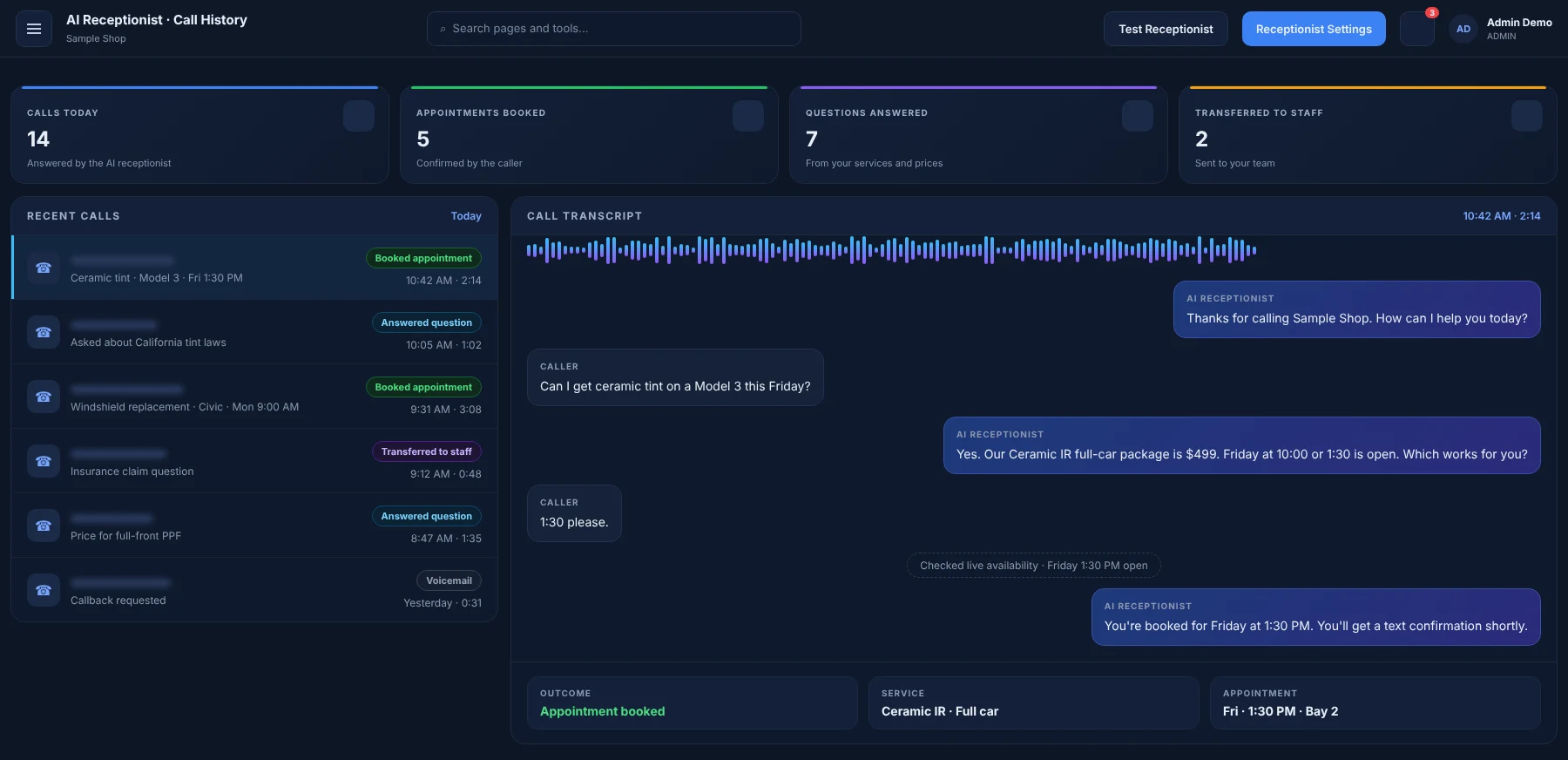Screen dimensions: 1568x760
Task: Select Windshield replacement Civic call row
Action: click(254, 397)
